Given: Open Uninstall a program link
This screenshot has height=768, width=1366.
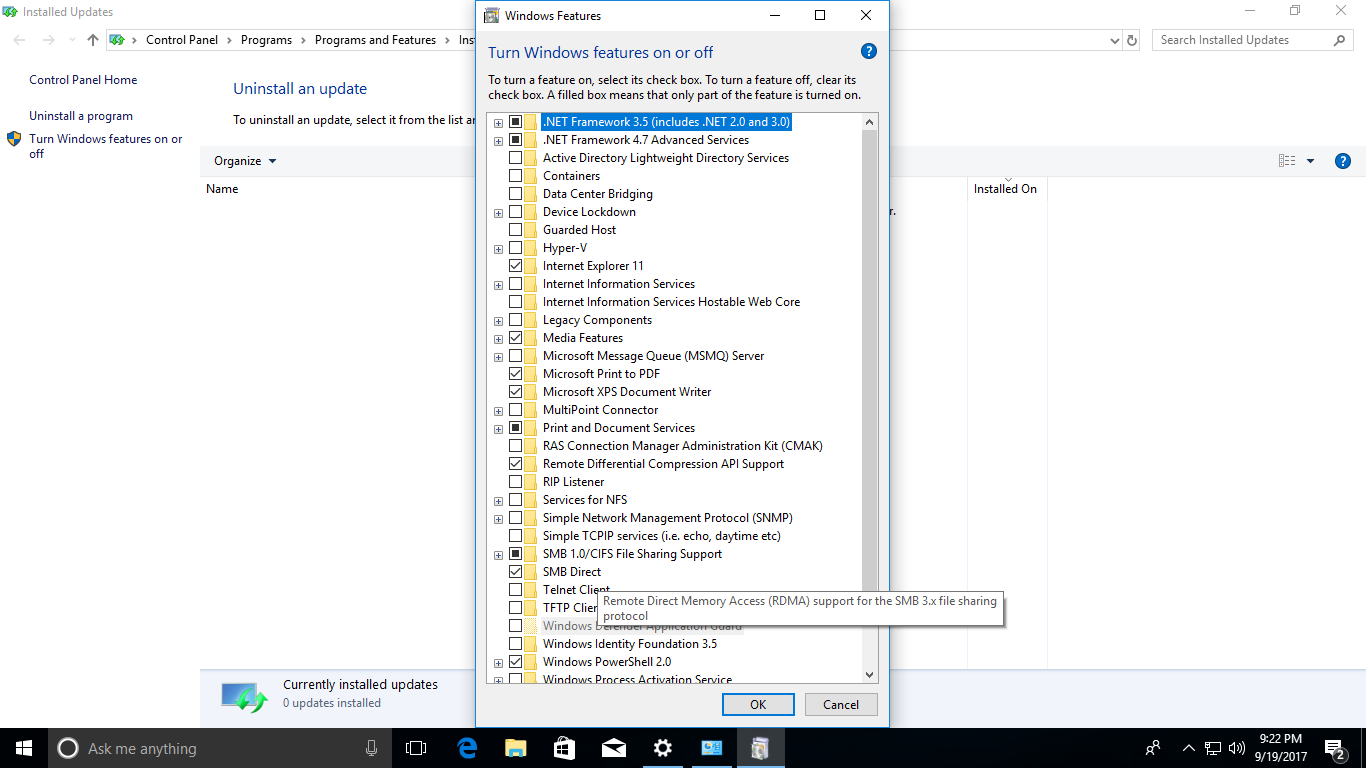Looking at the screenshot, I should coord(81,116).
